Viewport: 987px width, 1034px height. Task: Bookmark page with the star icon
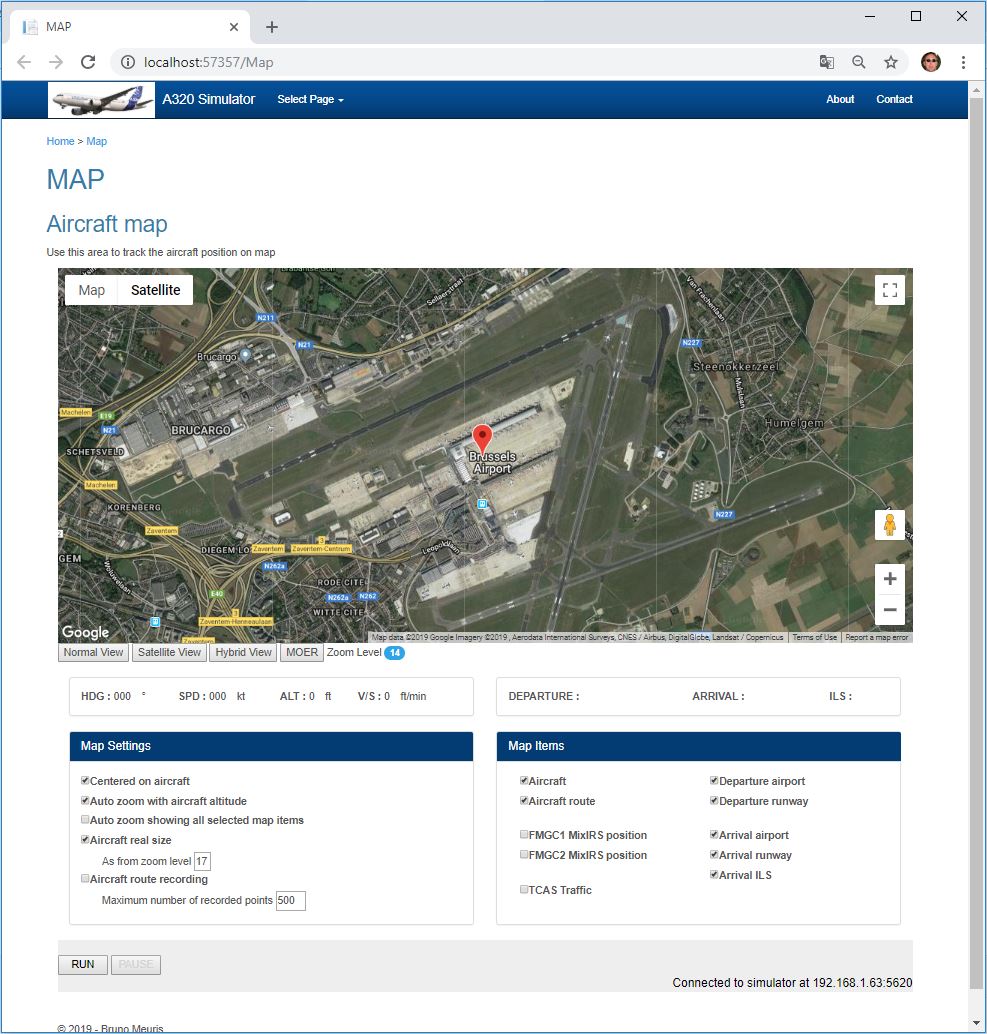(890, 62)
